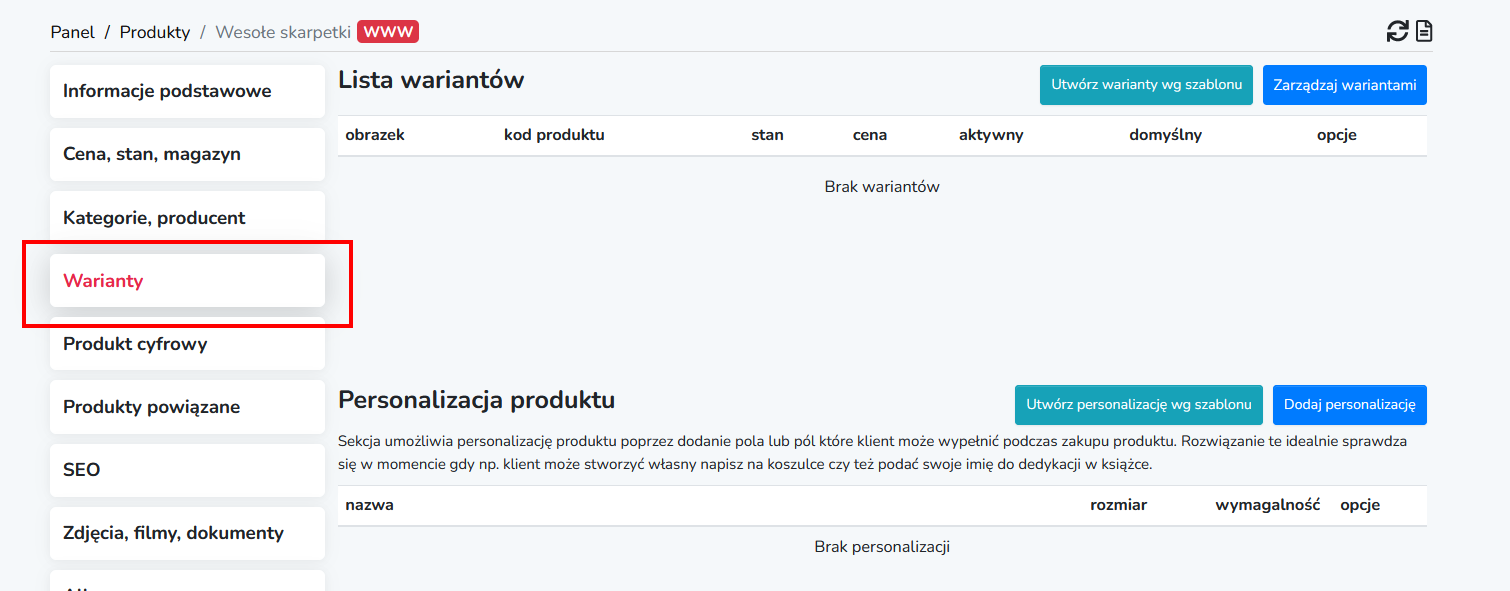Screen dimensions: 1510x591
Task: Click Utwórz personalizację wg szablonu button
Action: pos(1139,405)
